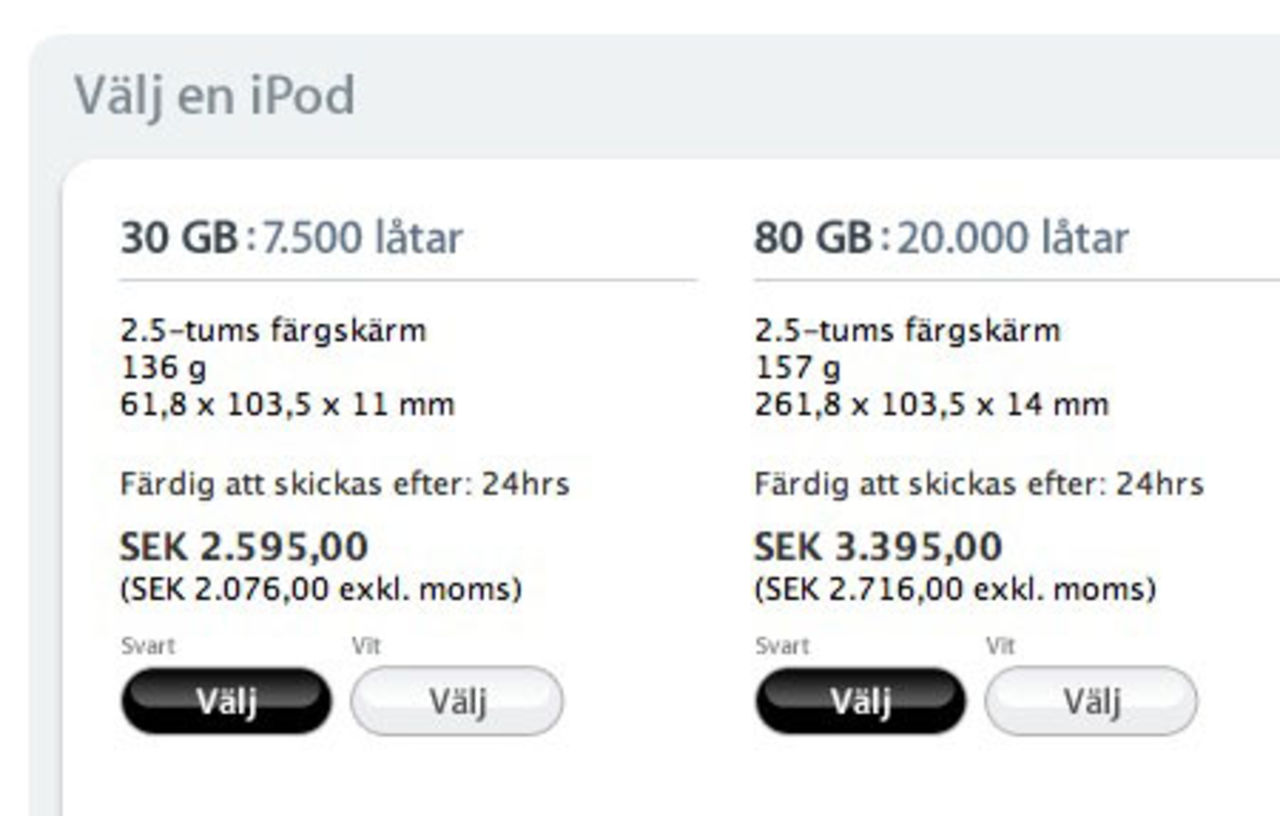Click the 61,8 x 103,5 x 11 mm dimensions text
This screenshot has height=816, width=1280.
tap(288, 405)
